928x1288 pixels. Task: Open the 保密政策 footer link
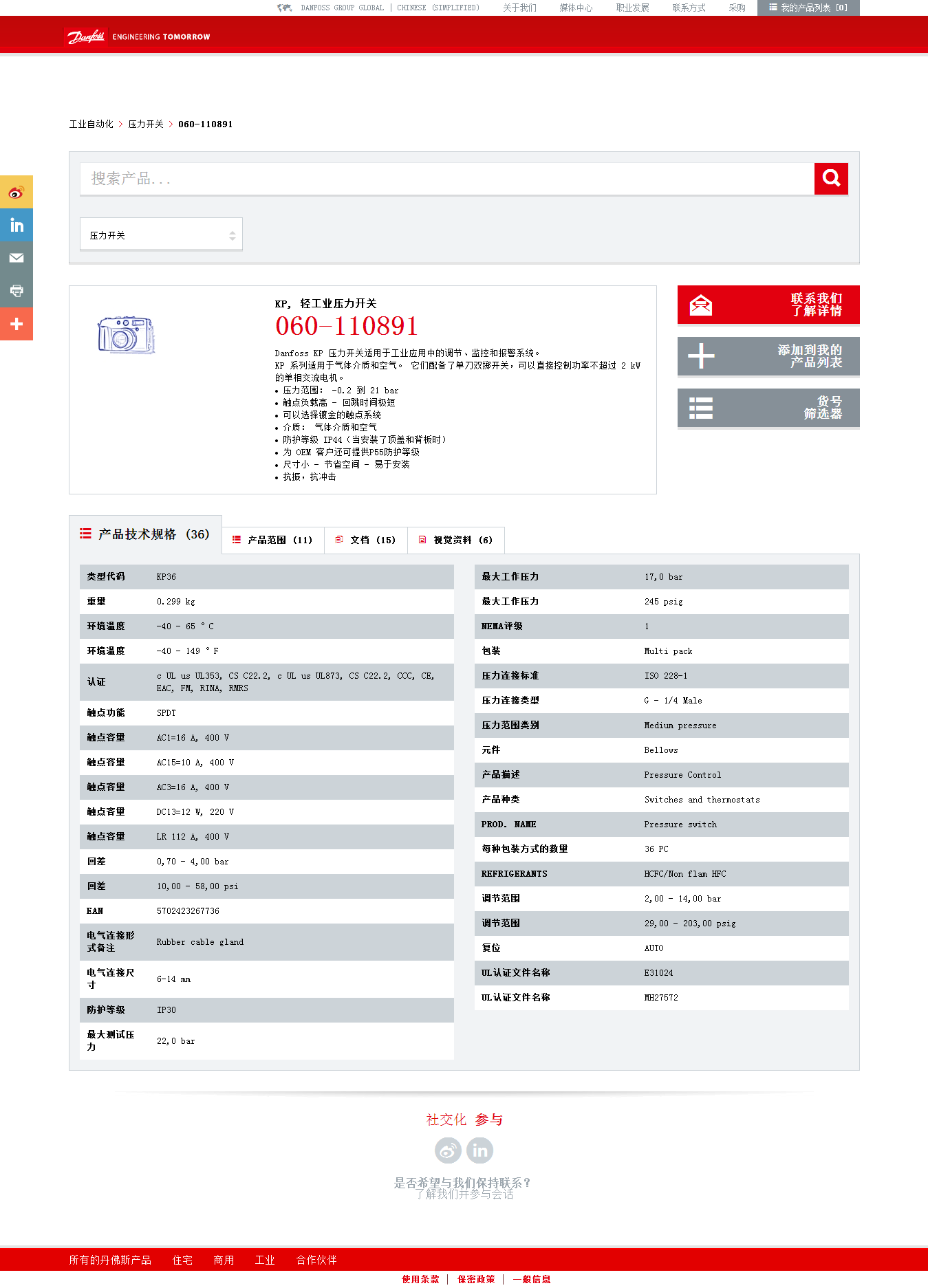pos(476,1279)
